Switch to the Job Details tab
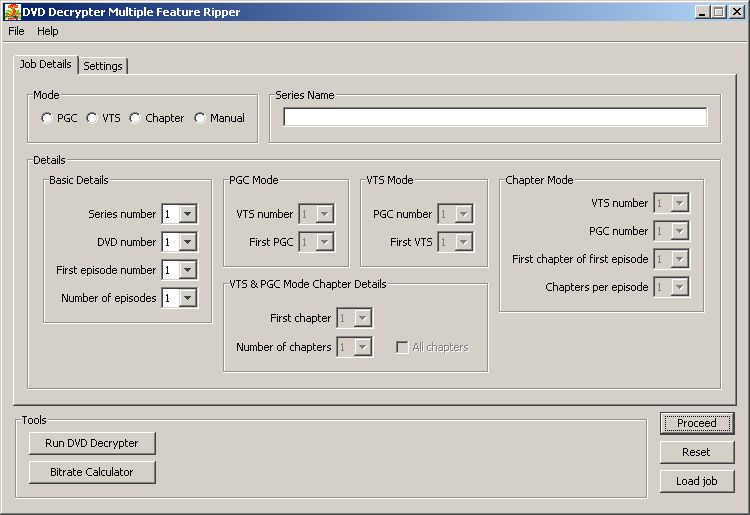This screenshot has height=515, width=750. 45,64
